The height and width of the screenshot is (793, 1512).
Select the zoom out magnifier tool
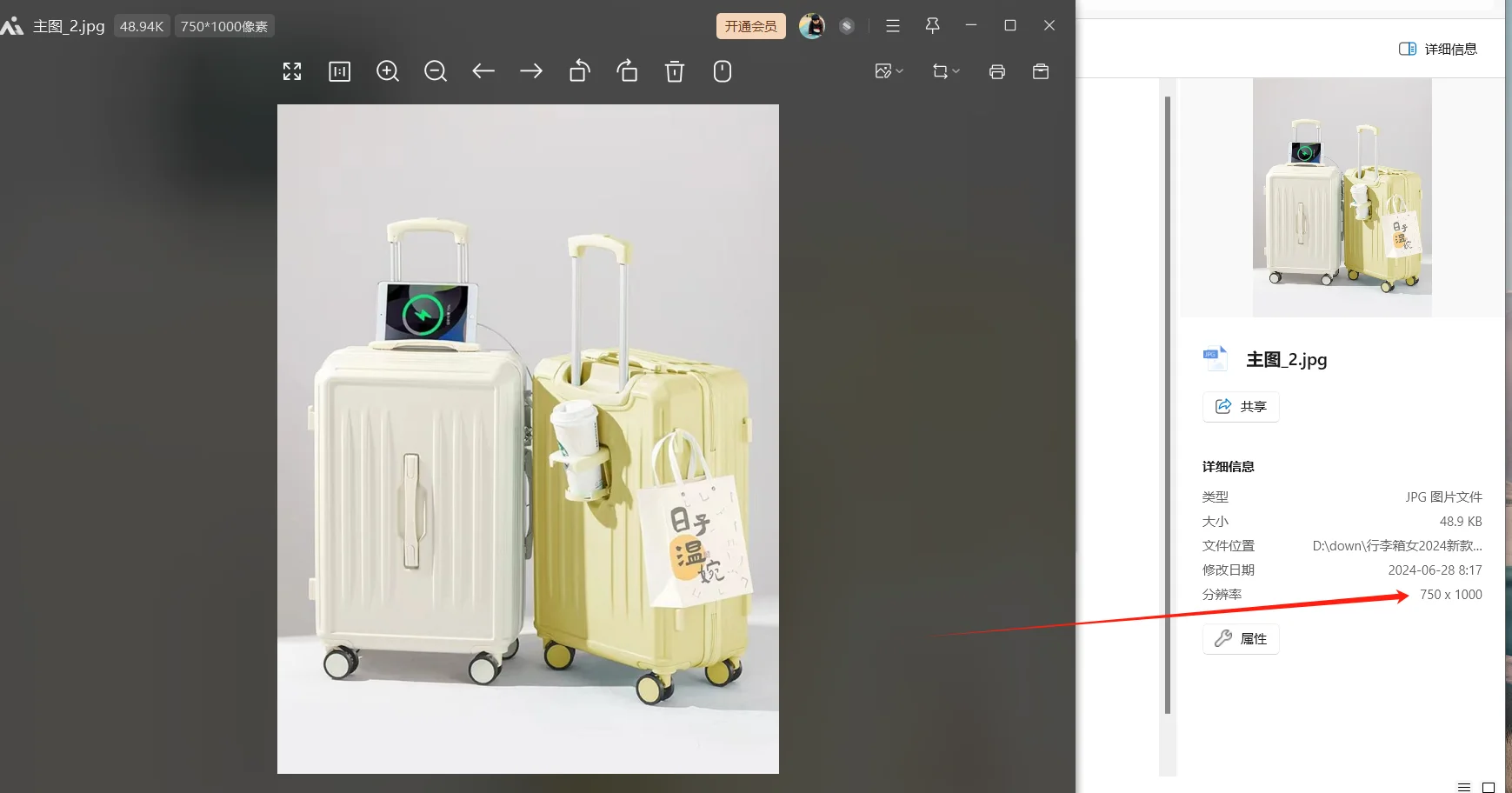(x=435, y=70)
